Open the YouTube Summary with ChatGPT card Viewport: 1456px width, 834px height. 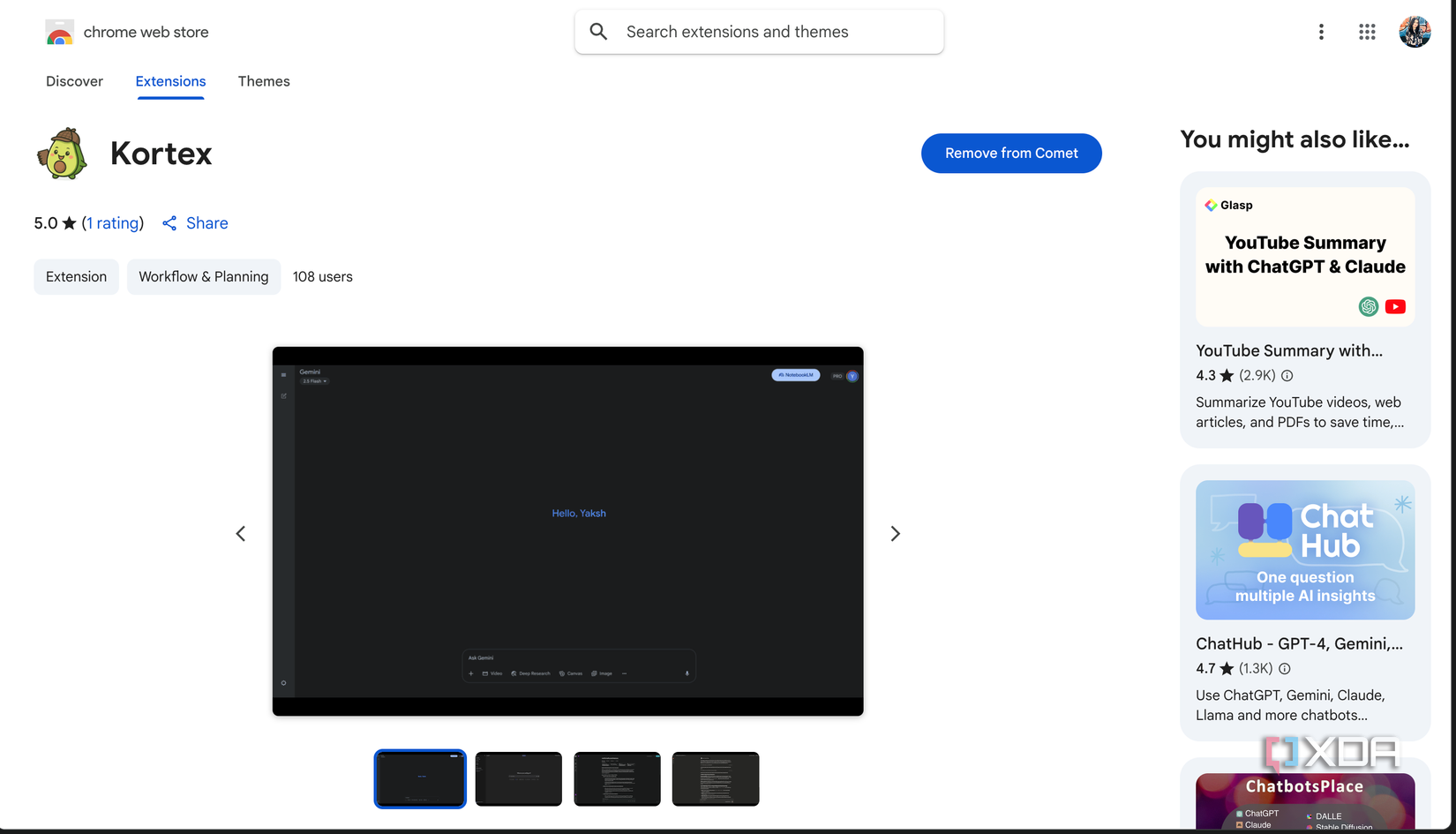pyautogui.click(x=1305, y=256)
